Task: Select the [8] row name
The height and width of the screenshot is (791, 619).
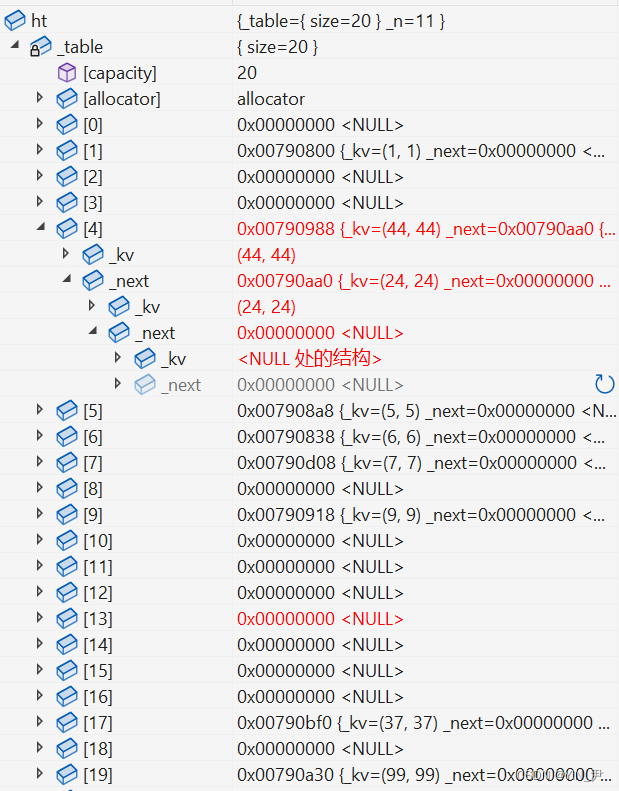Action: pos(93,489)
